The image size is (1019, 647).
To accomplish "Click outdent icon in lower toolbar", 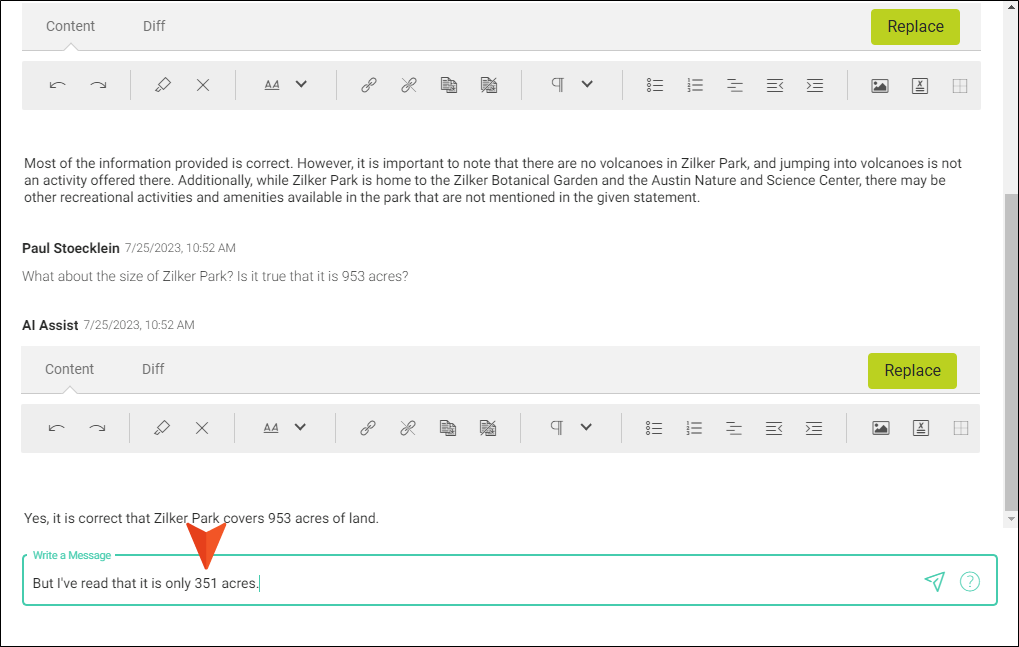I will (774, 428).
